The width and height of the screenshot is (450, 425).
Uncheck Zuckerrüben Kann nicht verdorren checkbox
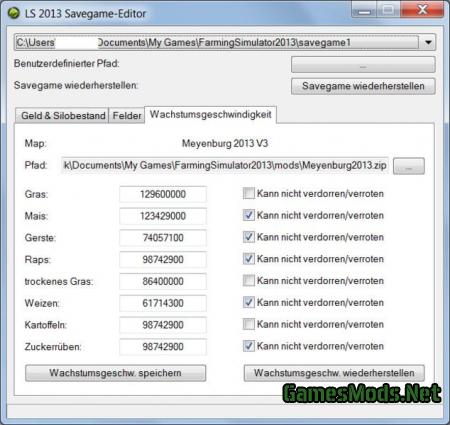[249, 346]
